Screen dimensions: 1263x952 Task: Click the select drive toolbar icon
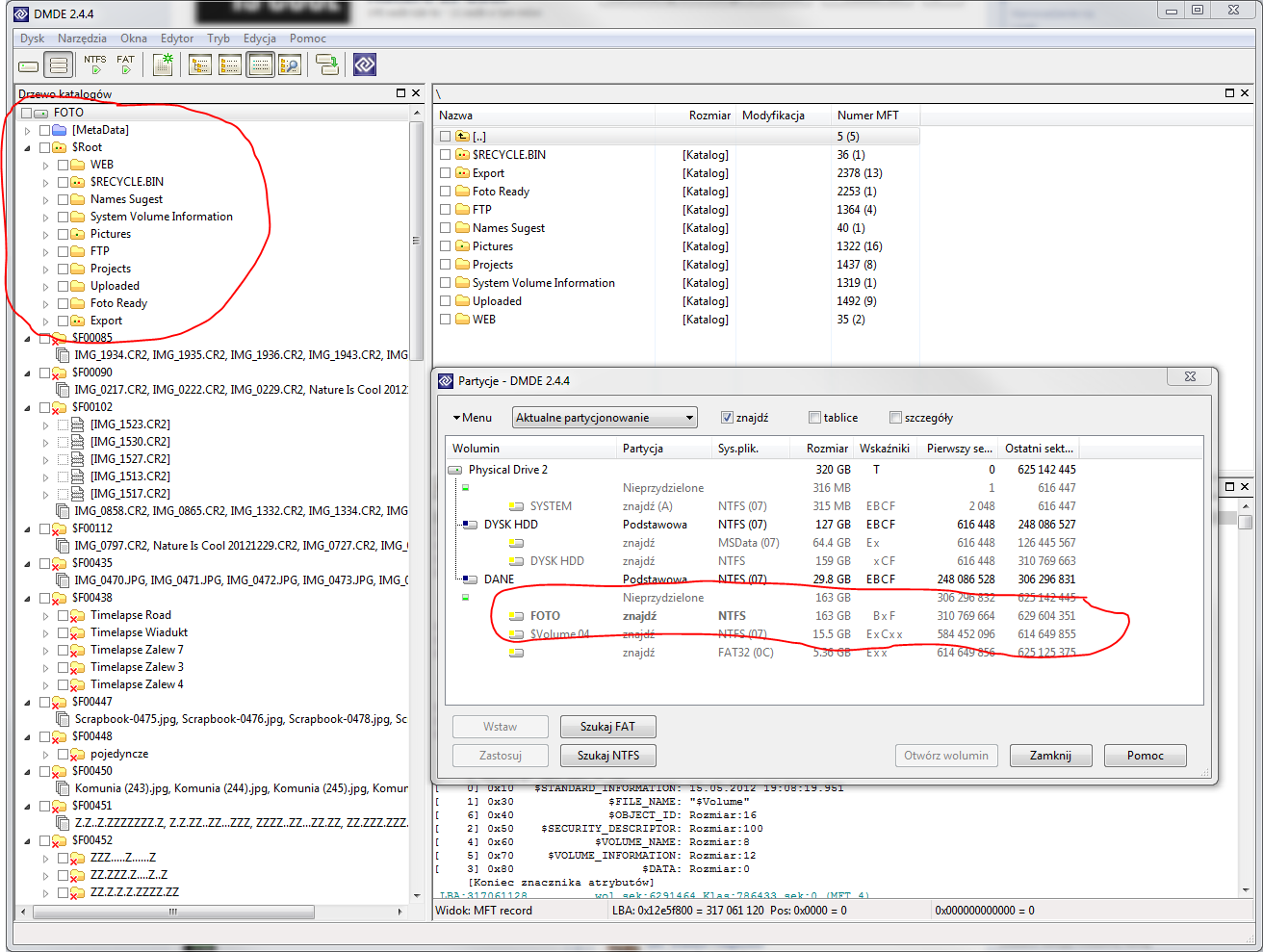coord(29,65)
